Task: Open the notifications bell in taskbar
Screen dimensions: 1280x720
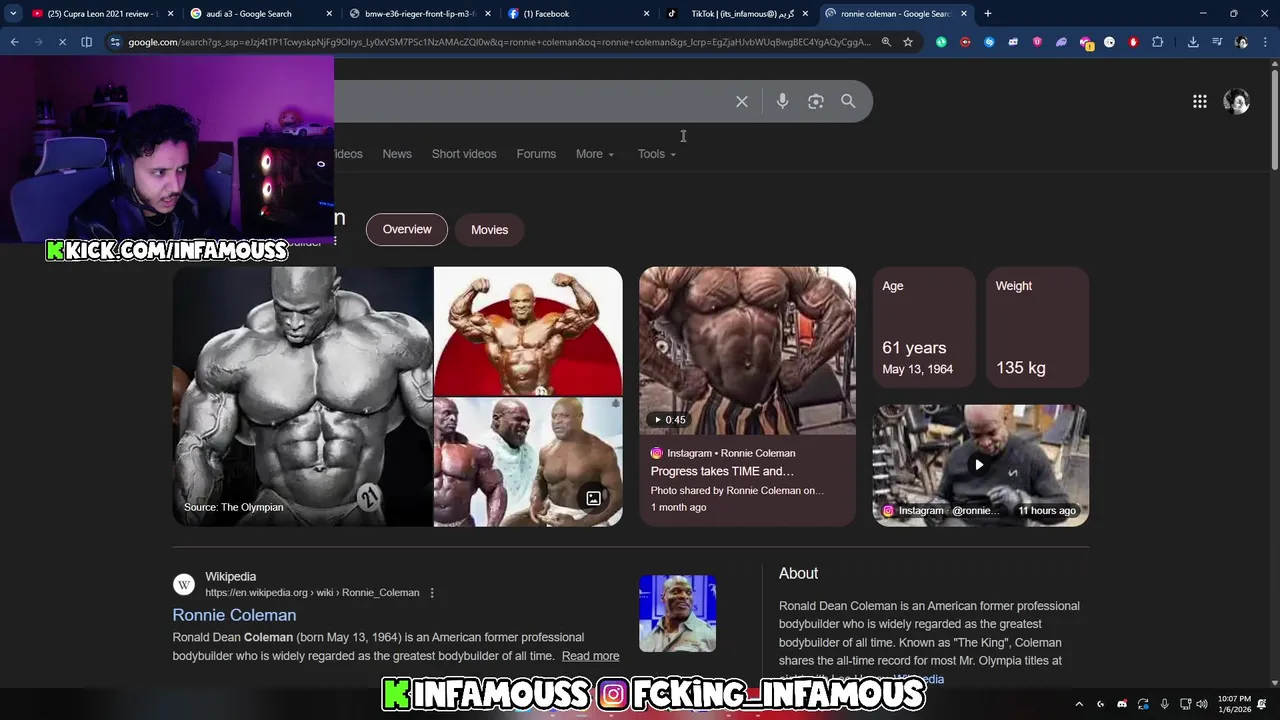Action: (x=1262, y=704)
